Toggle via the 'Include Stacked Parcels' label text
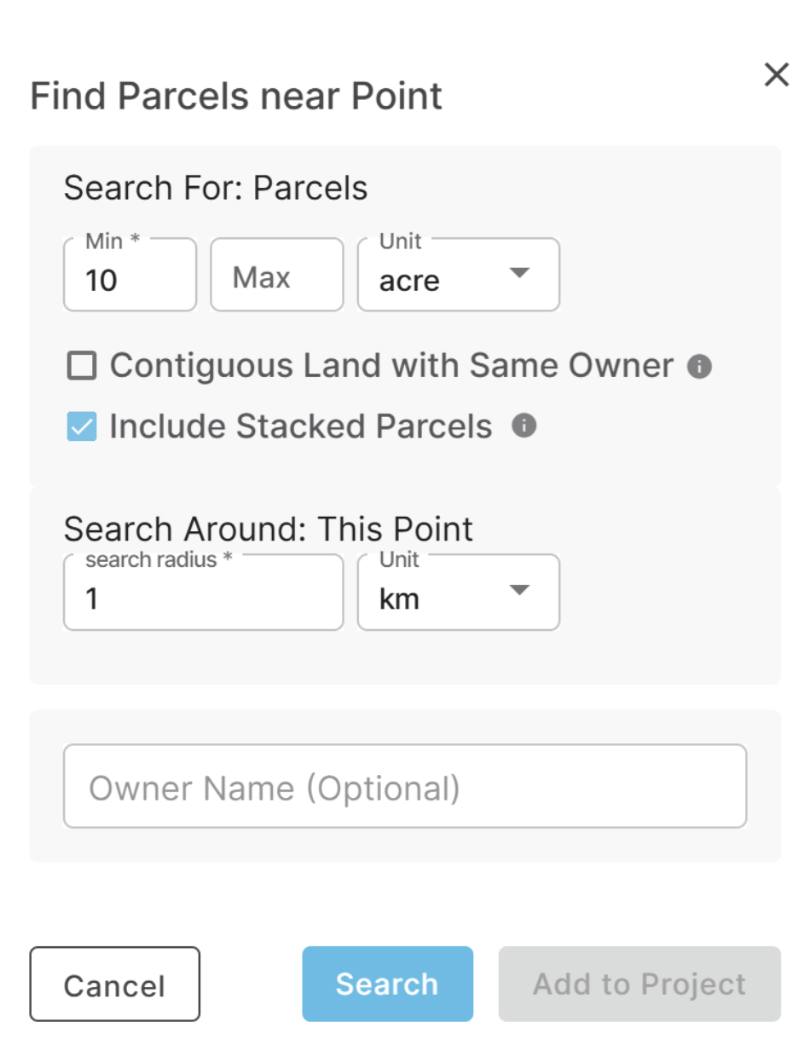804x1044 pixels. point(300,426)
